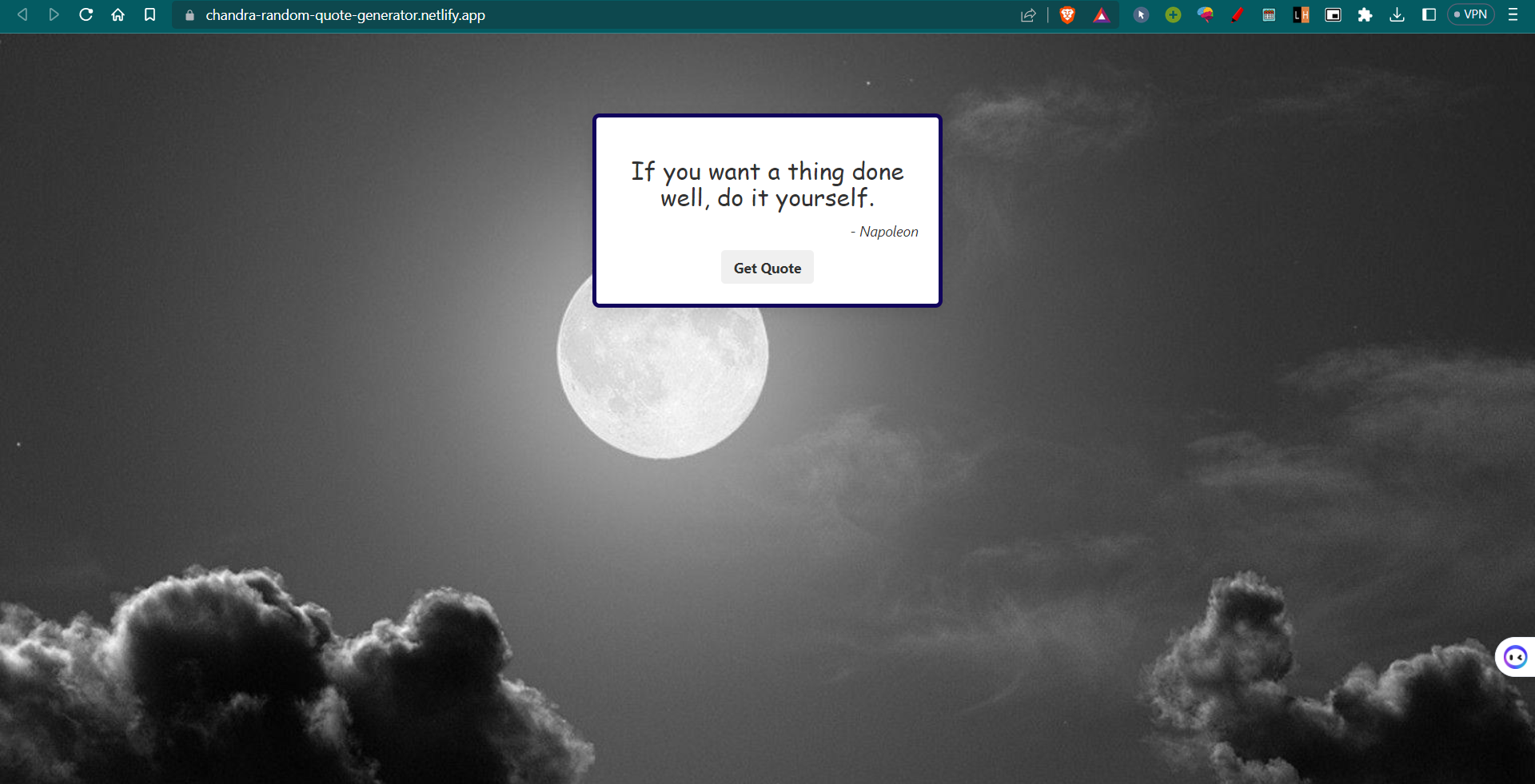Toggle the browser sidebar panel

click(x=1429, y=14)
